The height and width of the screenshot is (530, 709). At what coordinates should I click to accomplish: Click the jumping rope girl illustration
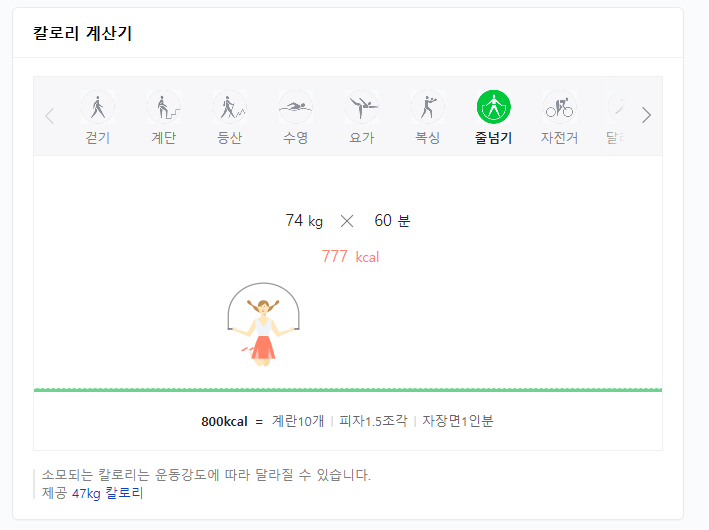[x=264, y=325]
